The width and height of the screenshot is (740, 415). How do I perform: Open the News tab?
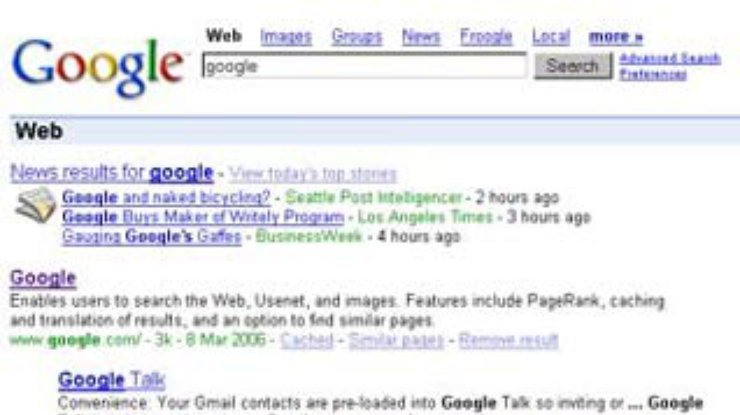click(x=421, y=37)
